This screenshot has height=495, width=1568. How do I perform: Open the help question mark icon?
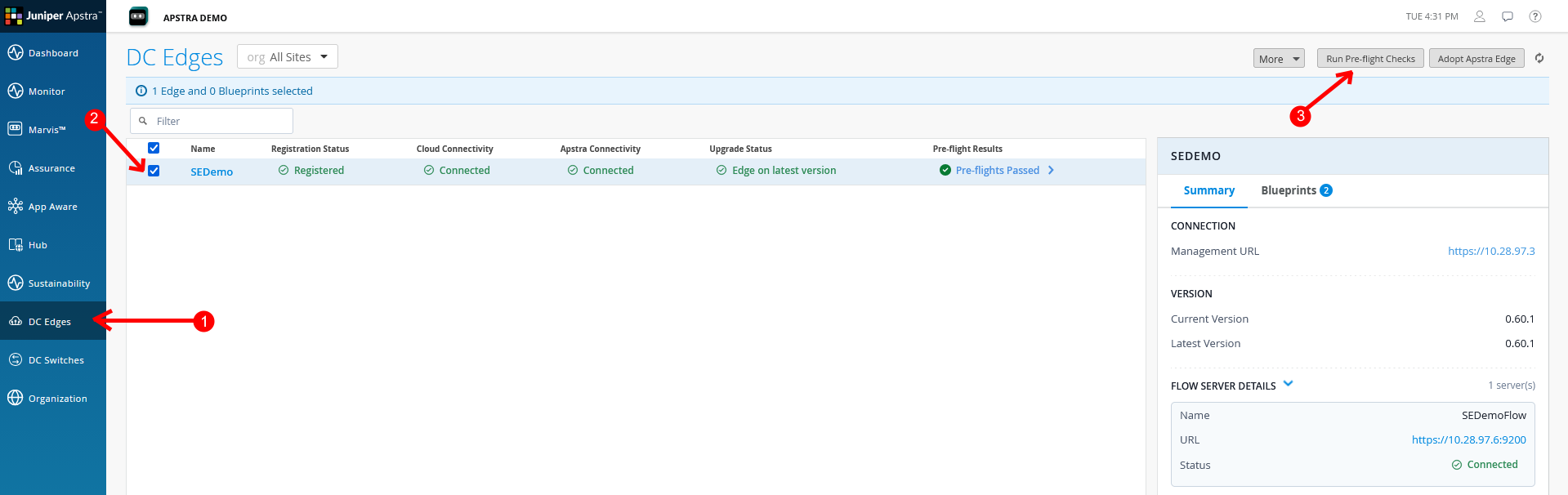(1535, 16)
